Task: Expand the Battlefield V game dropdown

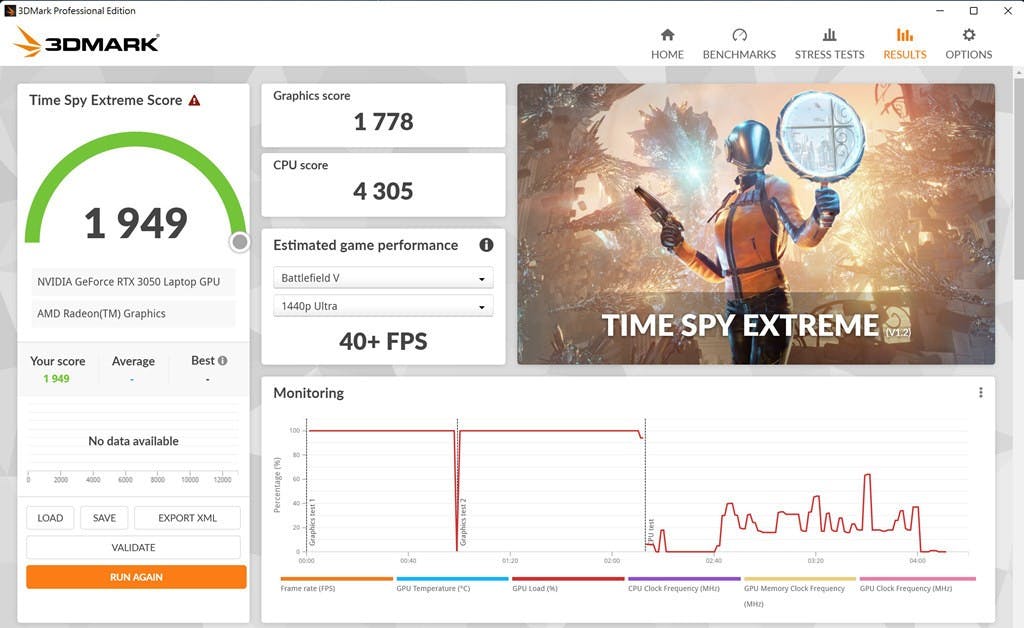Action: [383, 278]
